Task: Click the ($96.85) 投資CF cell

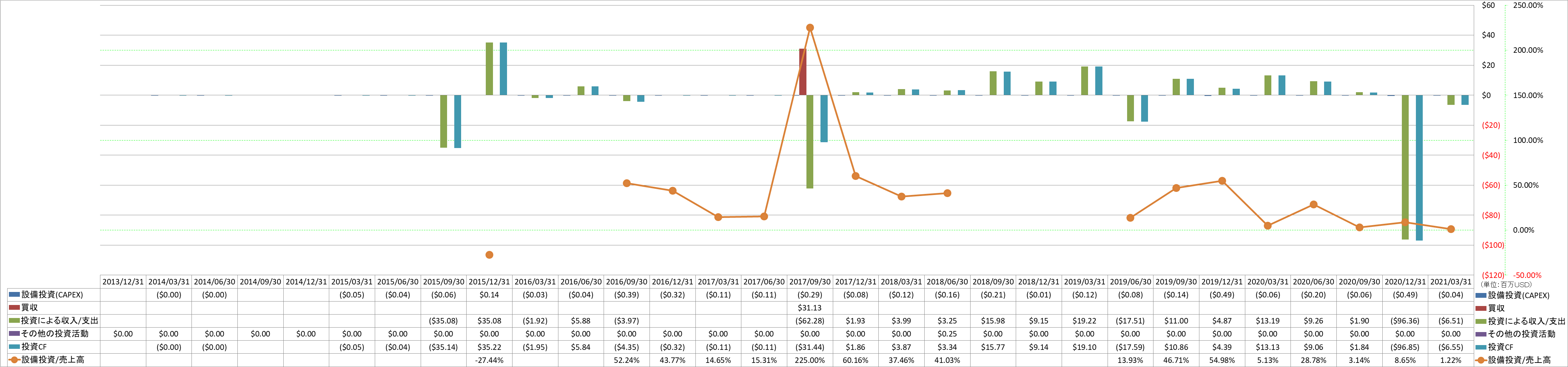Action: pos(1405,347)
